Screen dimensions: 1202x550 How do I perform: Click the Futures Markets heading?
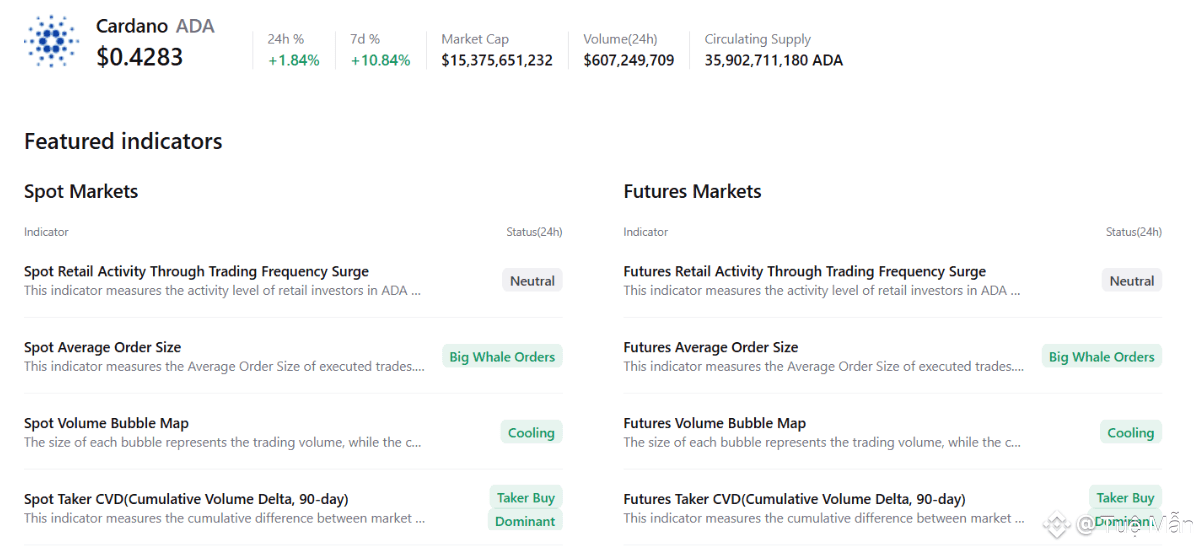coord(692,191)
